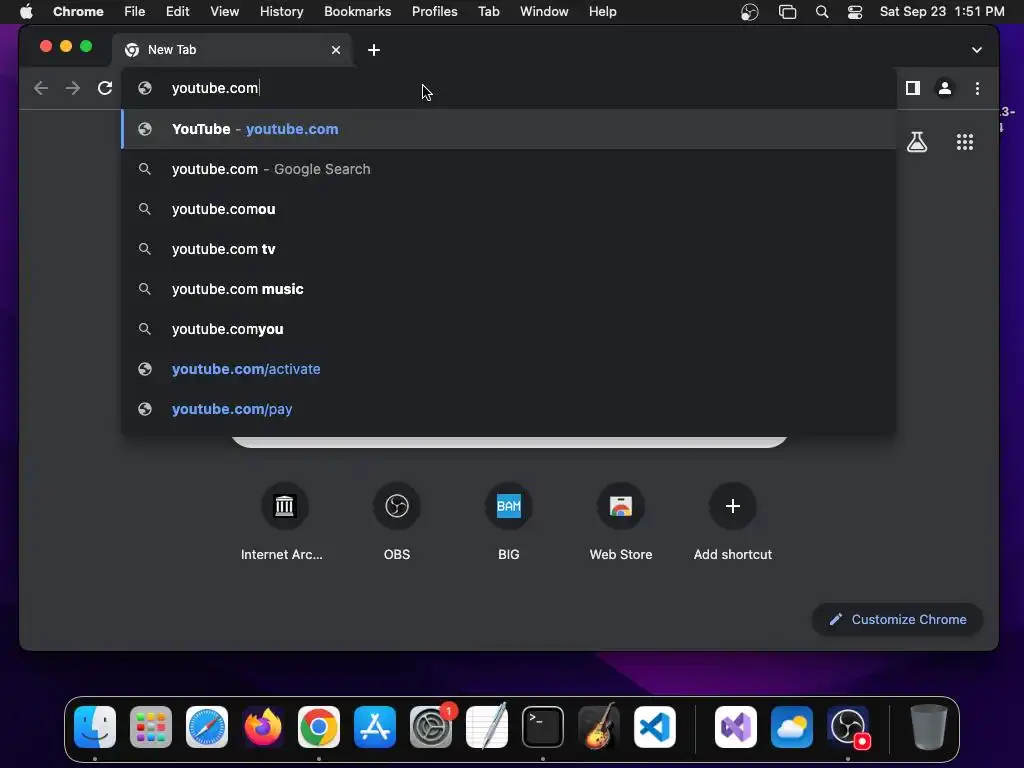Image resolution: width=1024 pixels, height=768 pixels.
Task: Open Chrome three-dot menu
Action: (977, 88)
